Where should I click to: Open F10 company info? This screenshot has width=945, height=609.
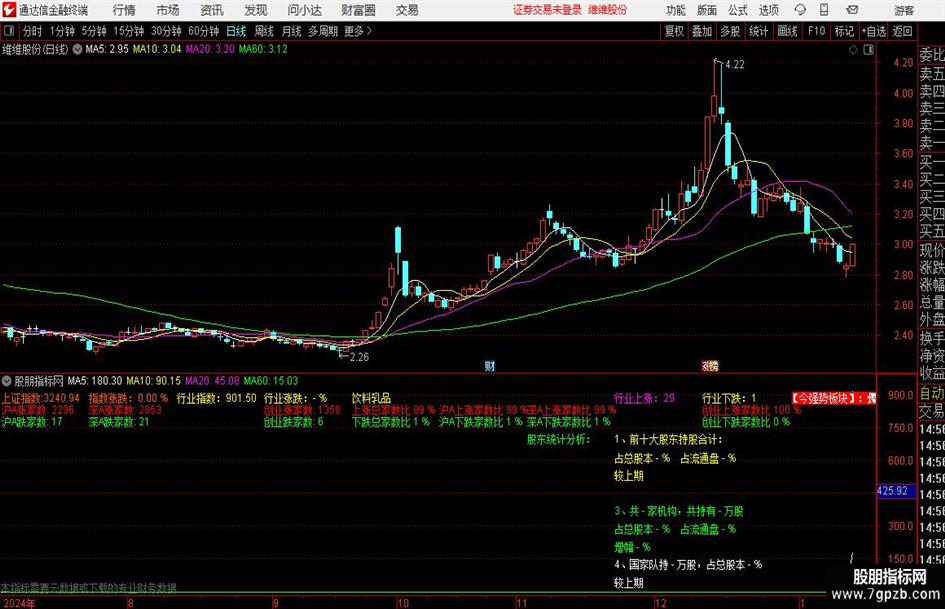(816, 31)
